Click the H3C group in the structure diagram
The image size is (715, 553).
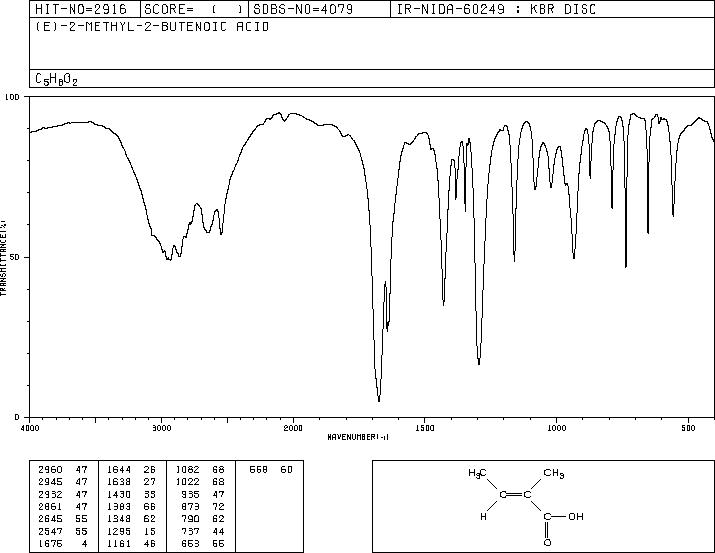pos(477,474)
